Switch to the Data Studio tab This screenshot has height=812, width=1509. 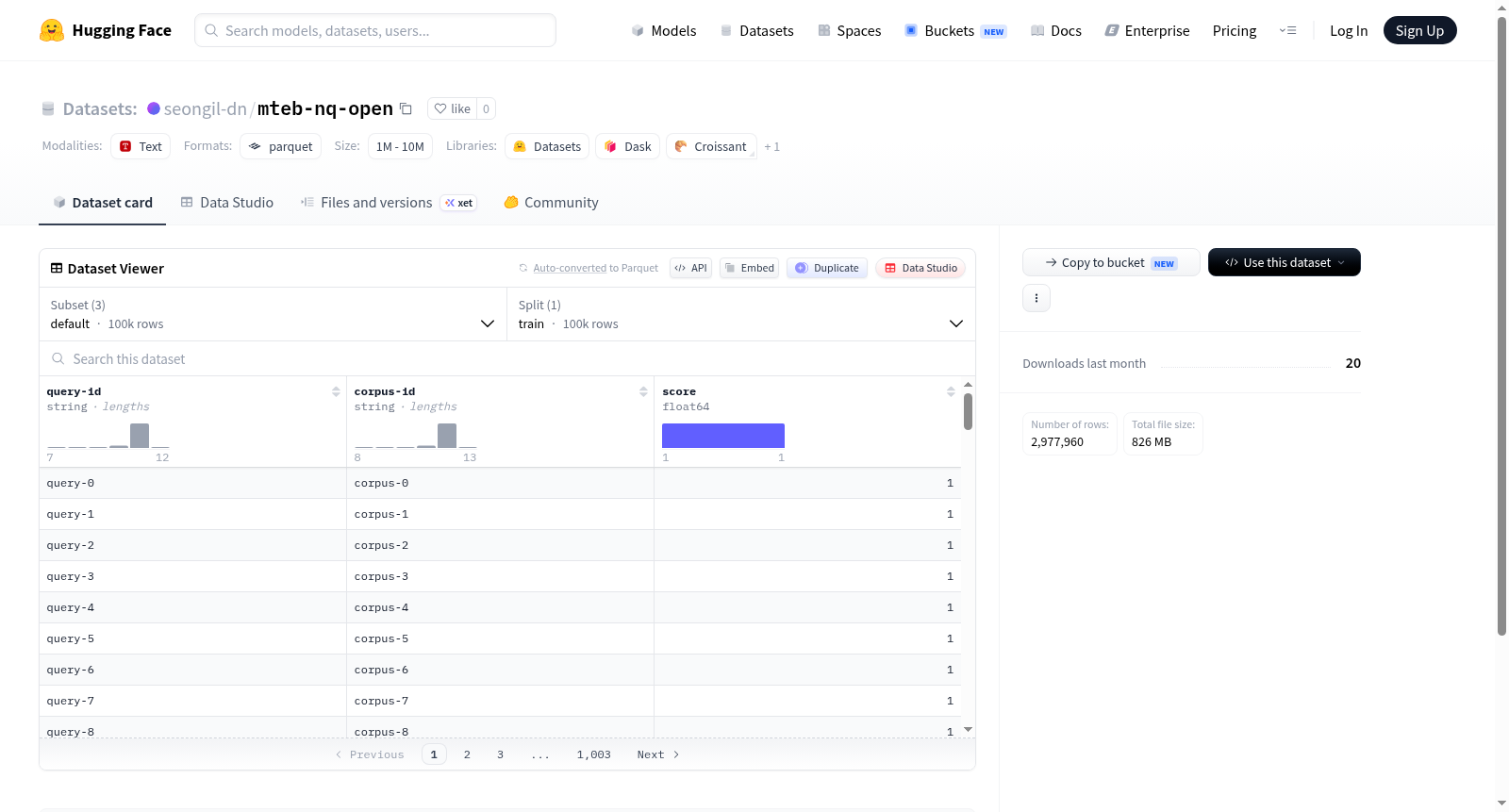[227, 203]
